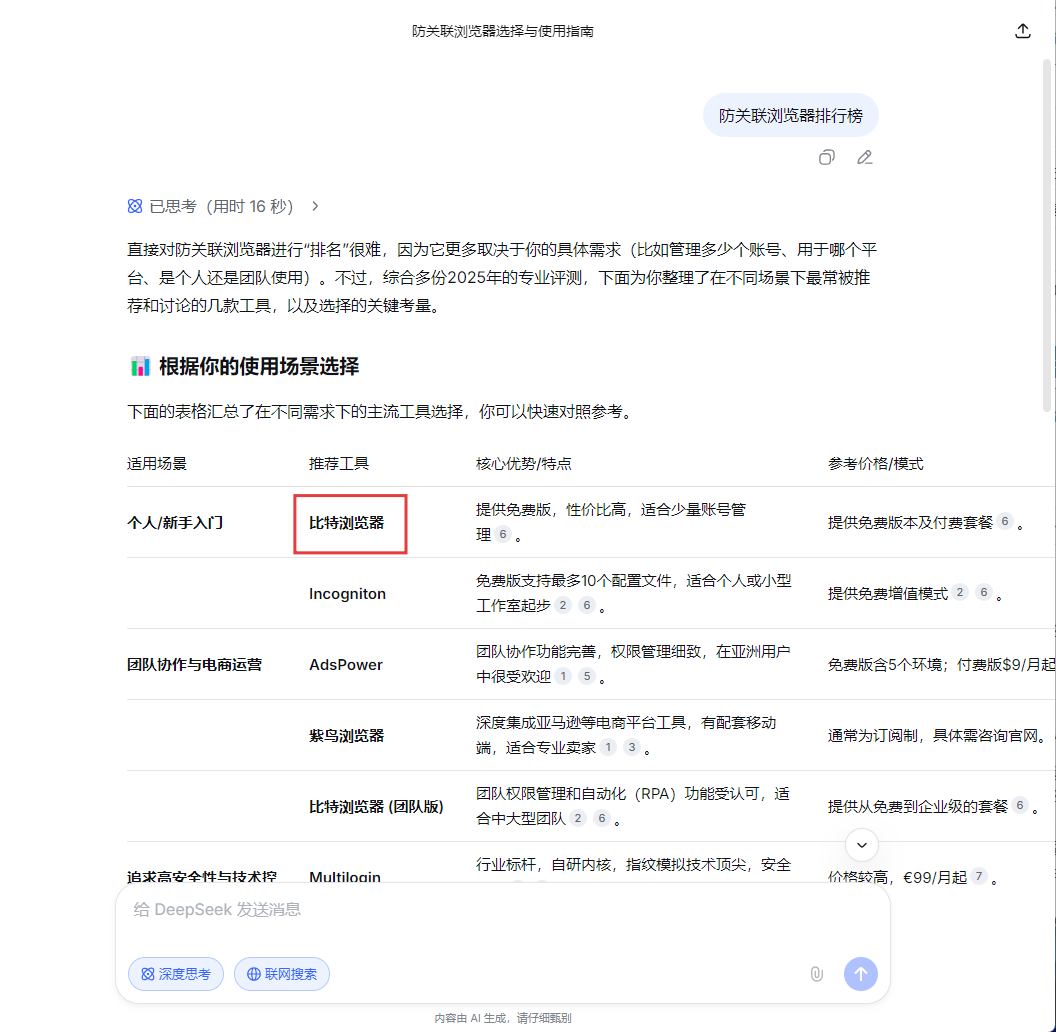Select AdsPower in the recommended tools column
1056x1032 pixels.
[346, 664]
